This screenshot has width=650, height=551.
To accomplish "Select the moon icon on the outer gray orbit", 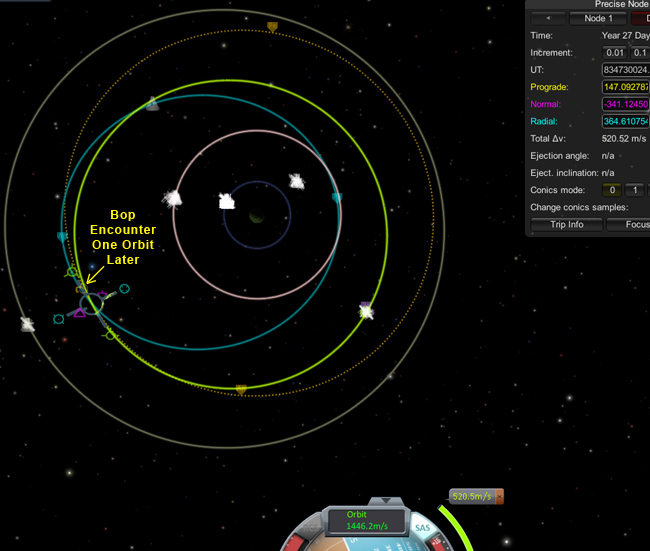I will click(x=27, y=324).
